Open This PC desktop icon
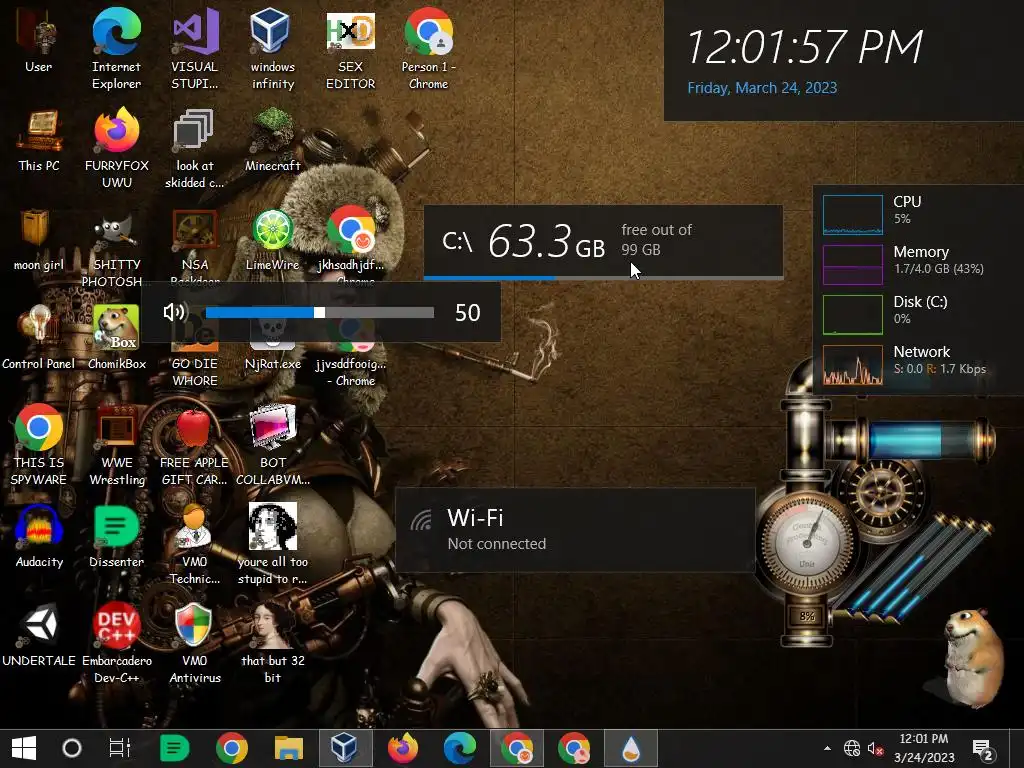 39,140
